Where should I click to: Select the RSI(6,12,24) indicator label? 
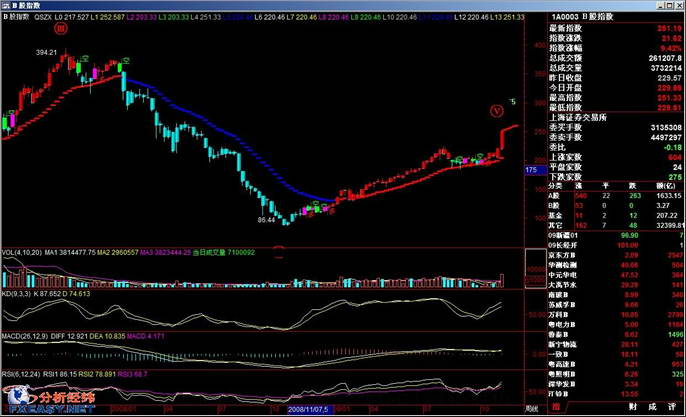(21, 374)
